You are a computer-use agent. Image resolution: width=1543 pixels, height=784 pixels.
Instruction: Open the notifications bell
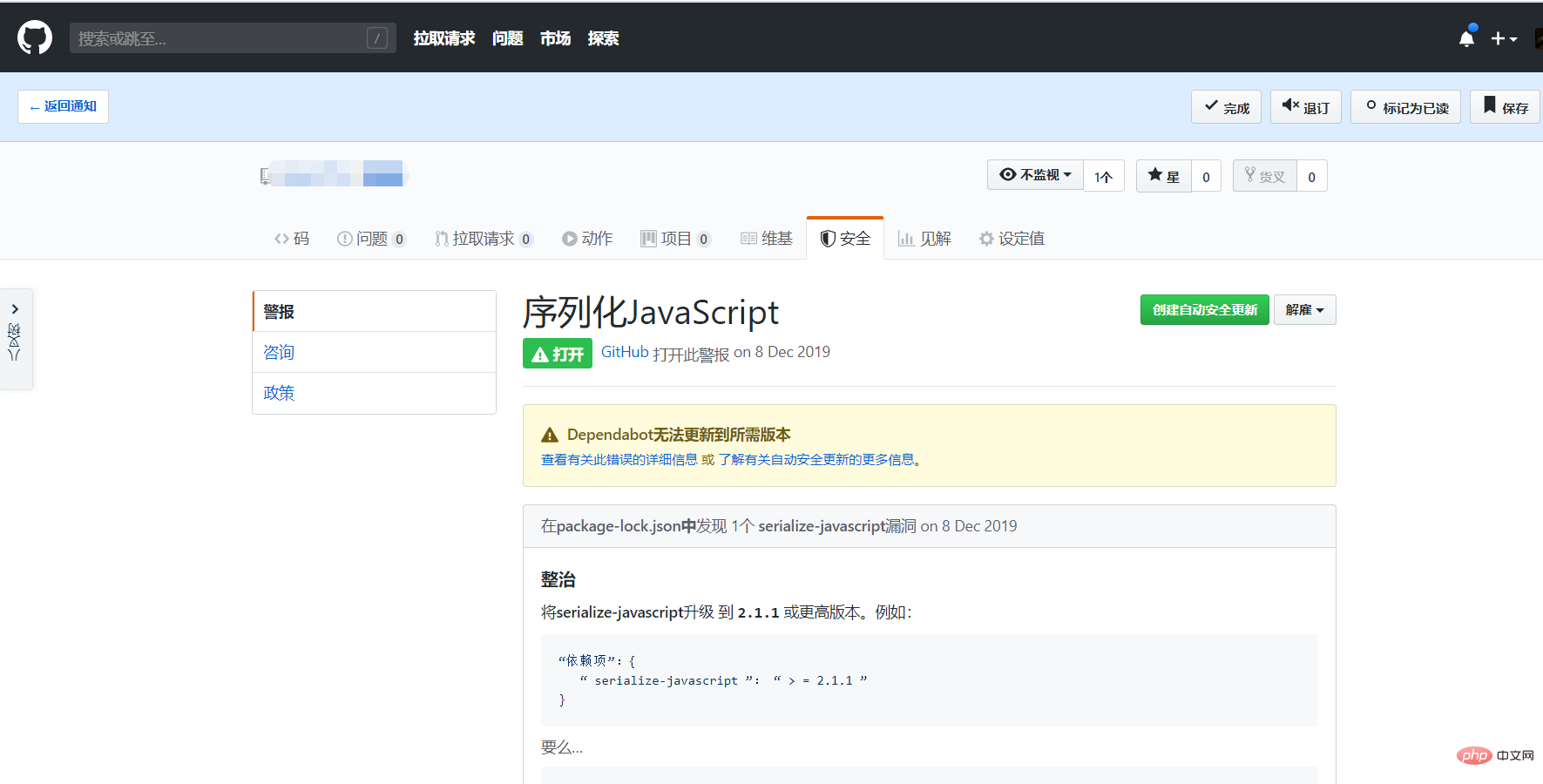click(1467, 37)
